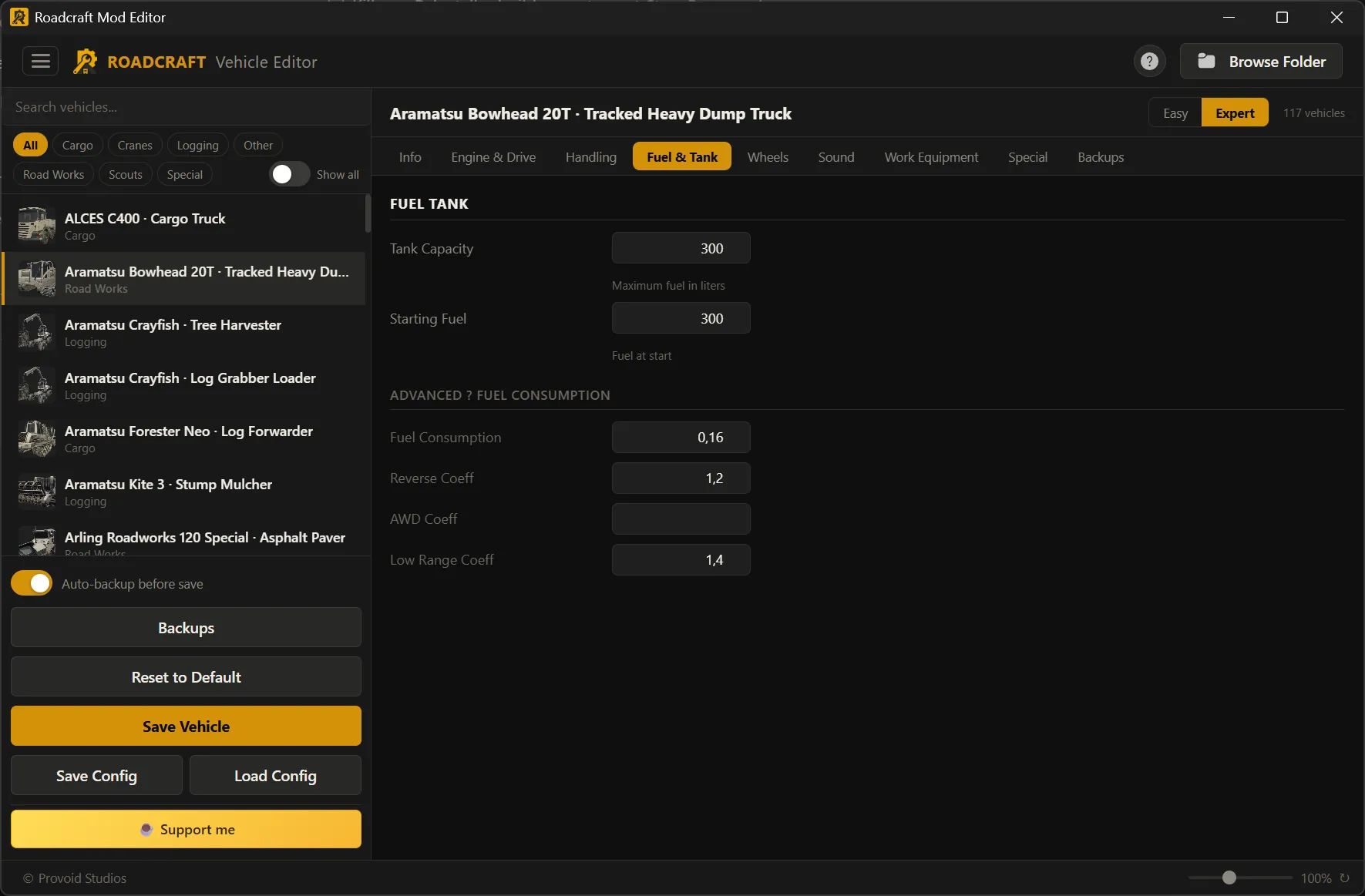Click the Save Vehicle button
Image resolution: width=1365 pixels, height=896 pixels.
(x=186, y=726)
